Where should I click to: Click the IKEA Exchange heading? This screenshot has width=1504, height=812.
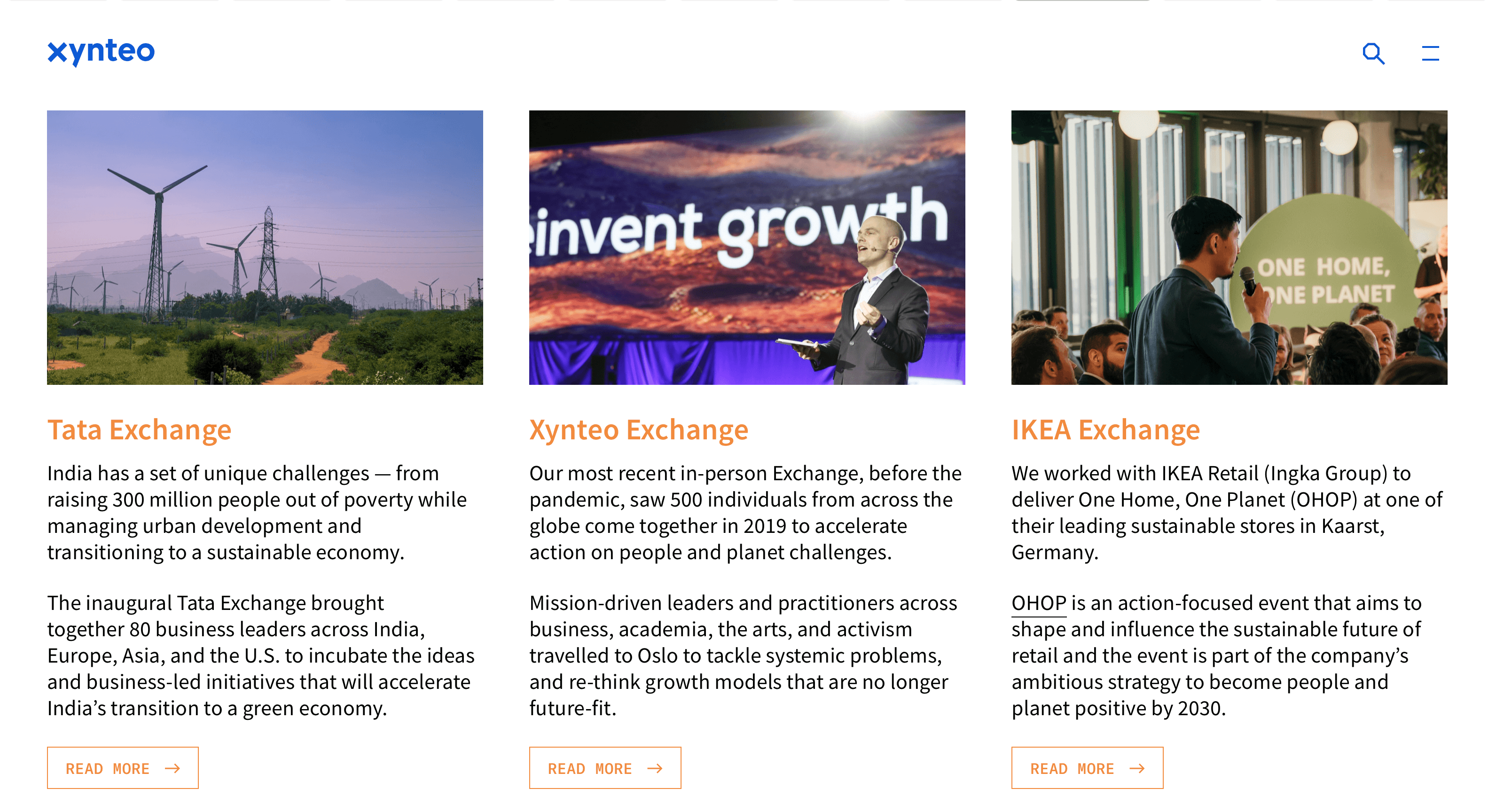(x=1106, y=429)
